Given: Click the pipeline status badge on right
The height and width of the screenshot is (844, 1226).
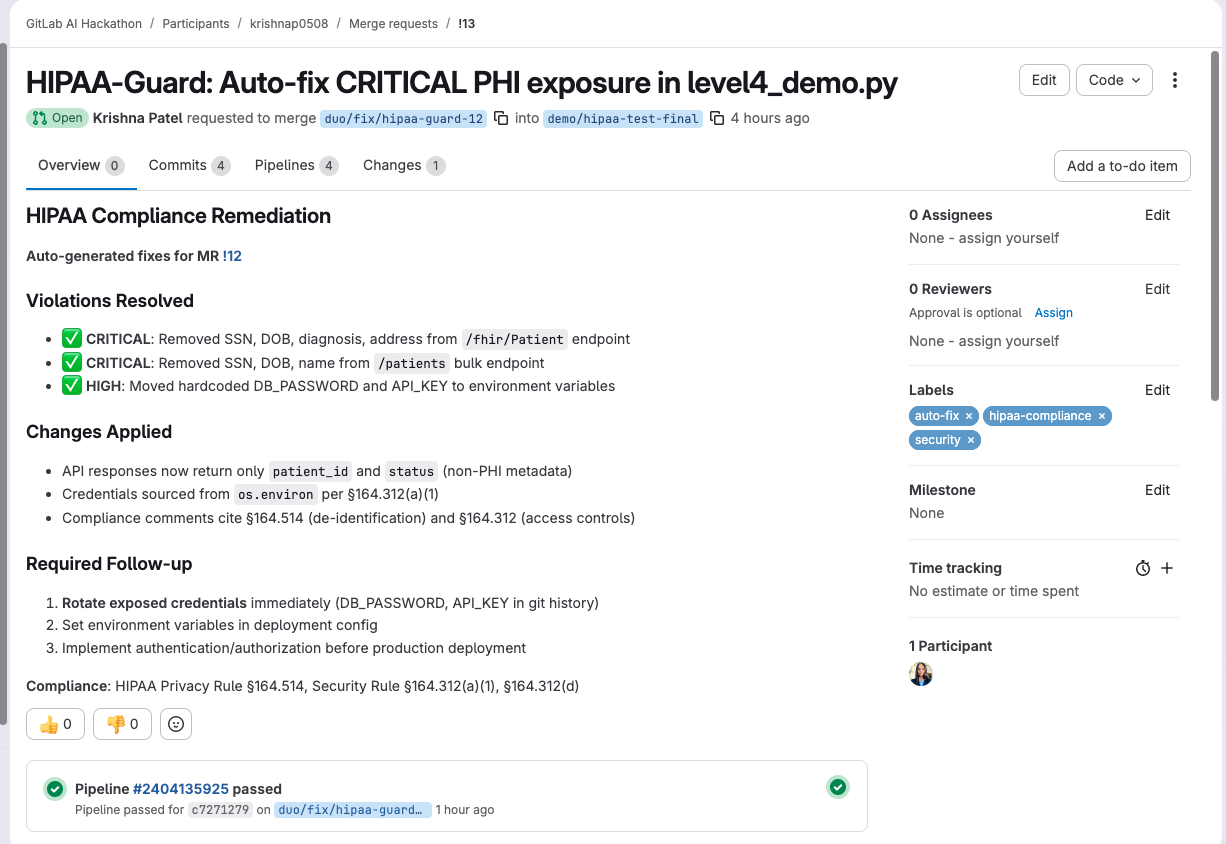Looking at the screenshot, I should [838, 787].
